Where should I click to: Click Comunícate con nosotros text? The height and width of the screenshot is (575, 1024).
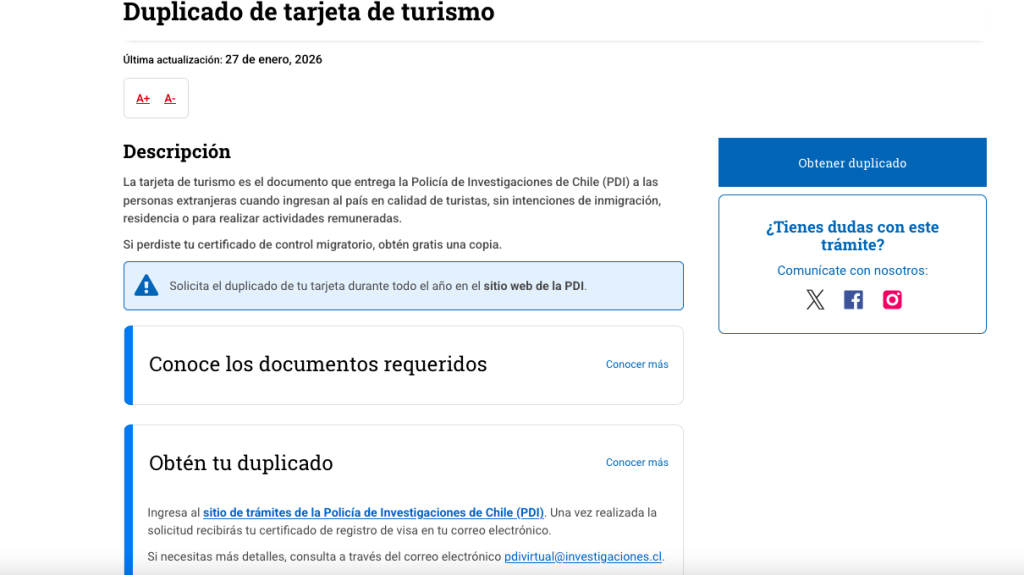[x=852, y=271]
